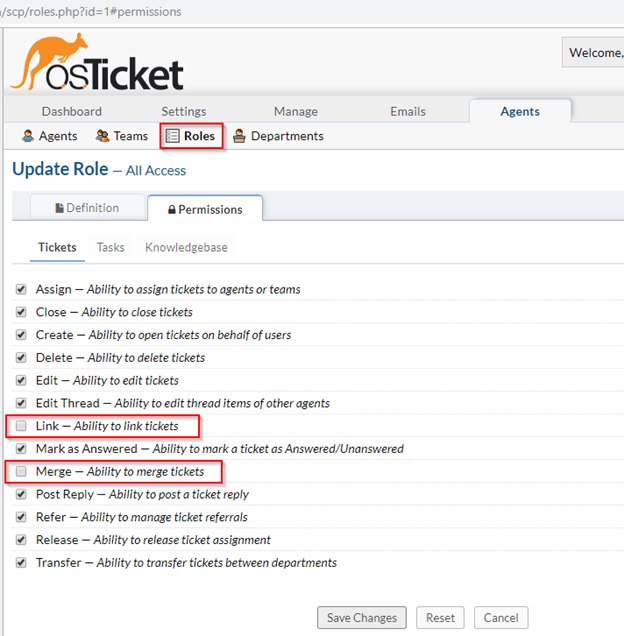
Task: View the Knowledgebase permissions sub-tab
Action: click(185, 247)
